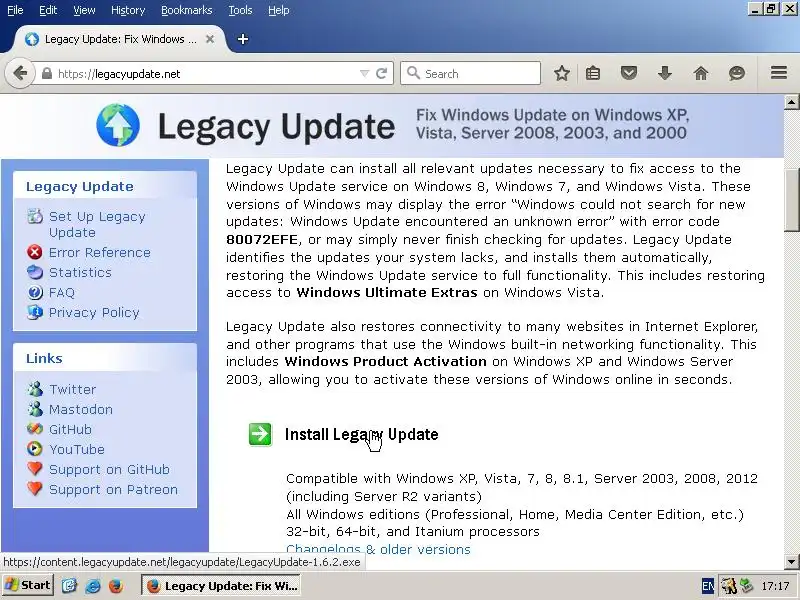Visit the Twitter link
This screenshot has height=600, width=800.
[72, 389]
